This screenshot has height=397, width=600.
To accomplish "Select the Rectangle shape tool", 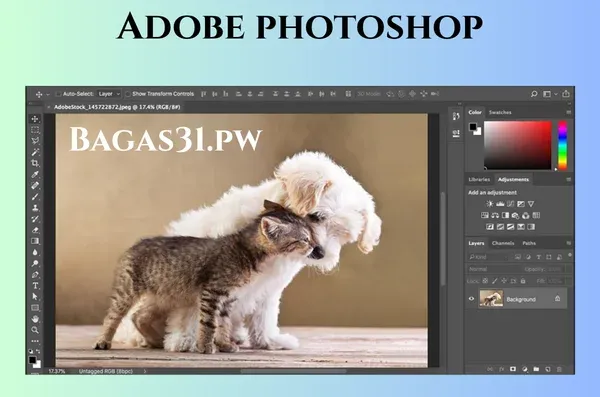I will pos(35,307).
